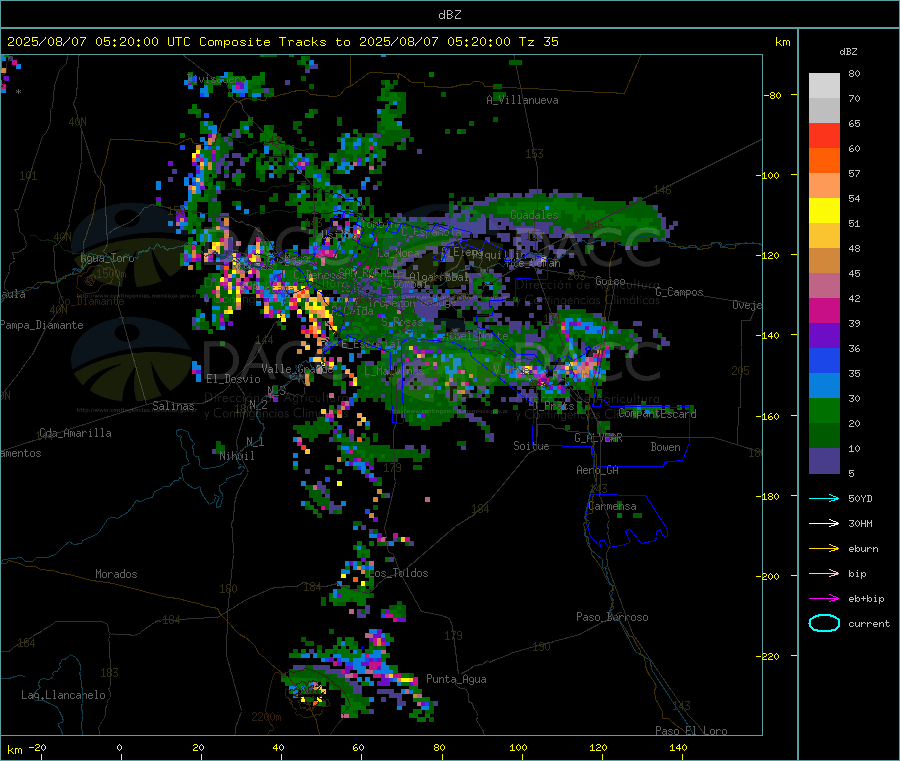Click the Los_Toldos map label
Image resolution: width=900 pixels, height=761 pixels.
(398, 573)
